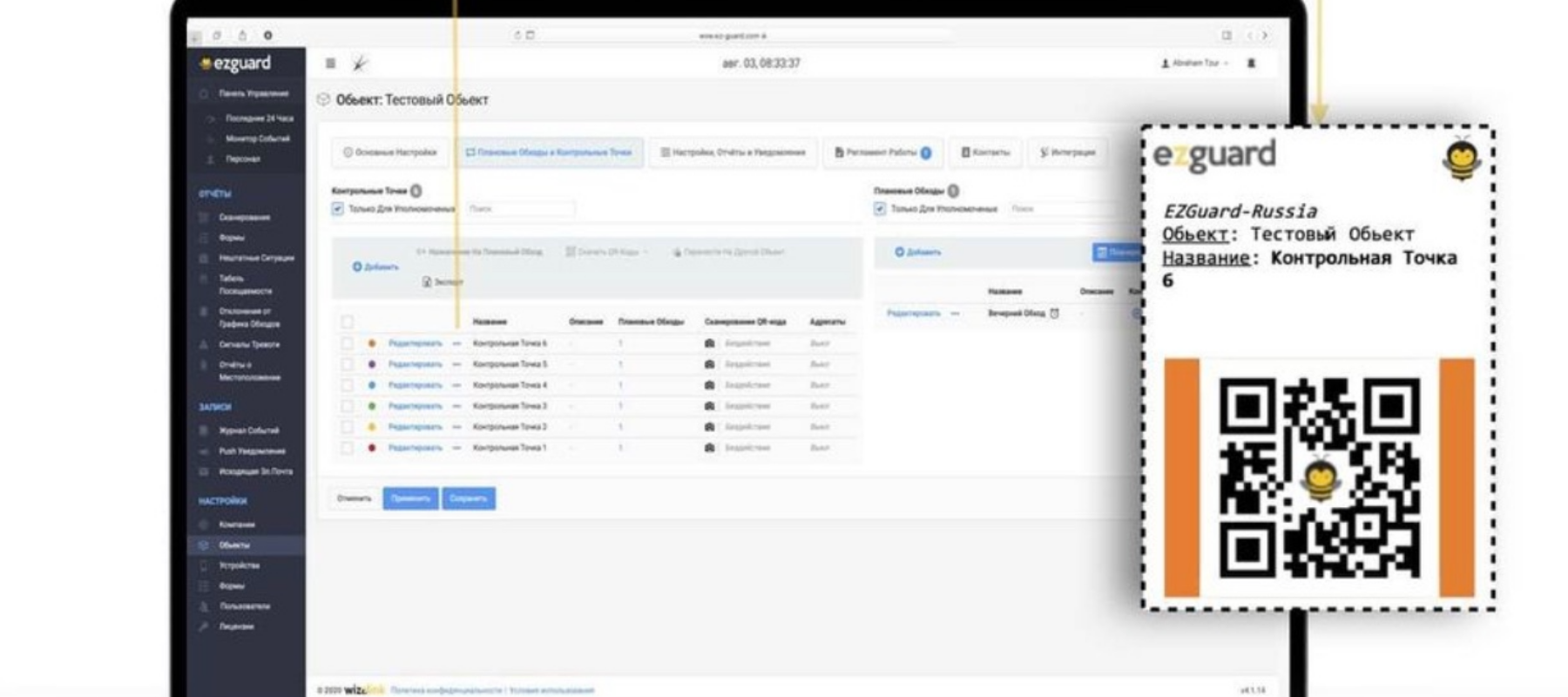Check the Контрольная Точка 4 row checkbox
This screenshot has width=1568, height=697.
[347, 385]
